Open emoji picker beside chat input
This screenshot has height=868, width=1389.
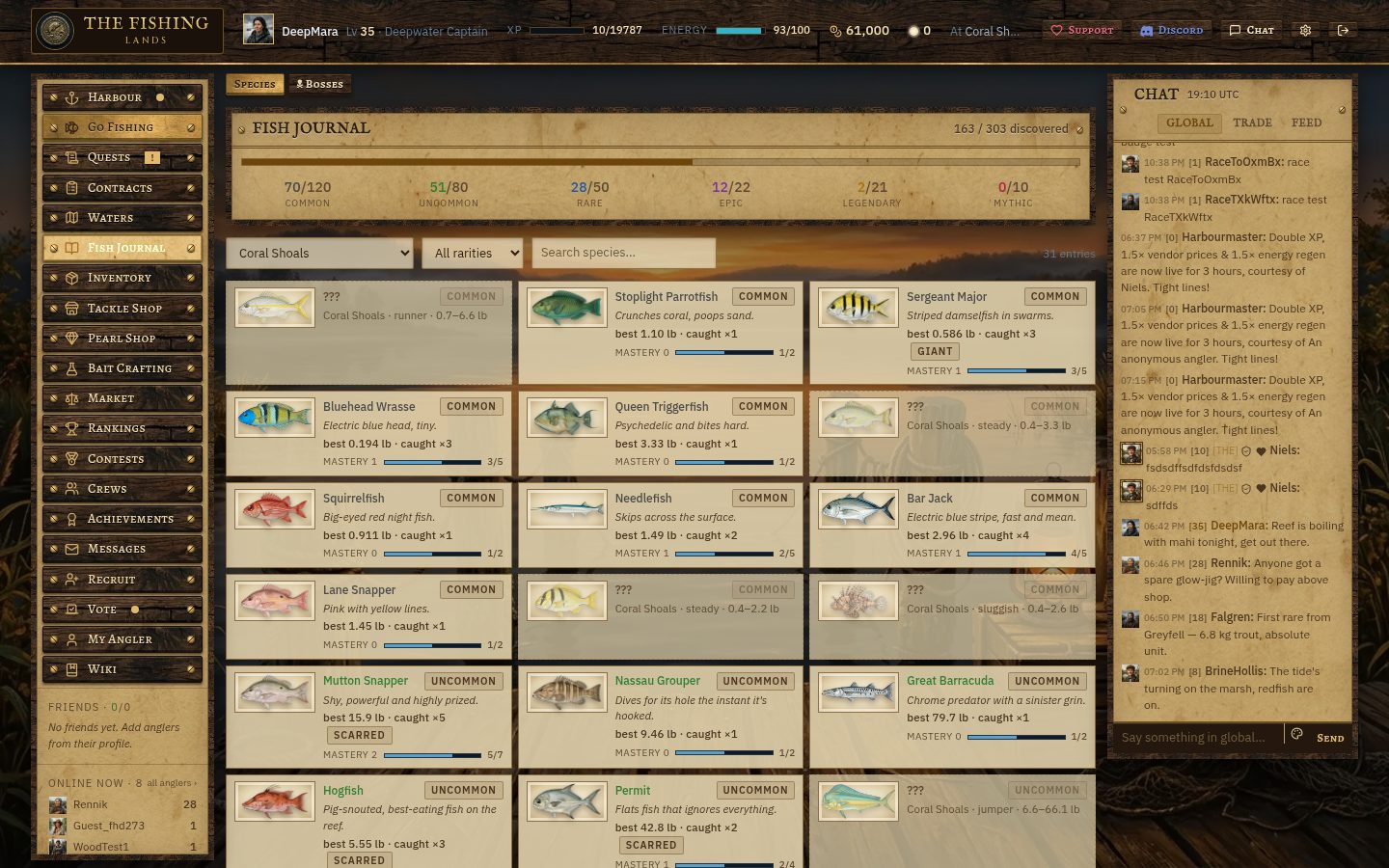click(x=1297, y=735)
